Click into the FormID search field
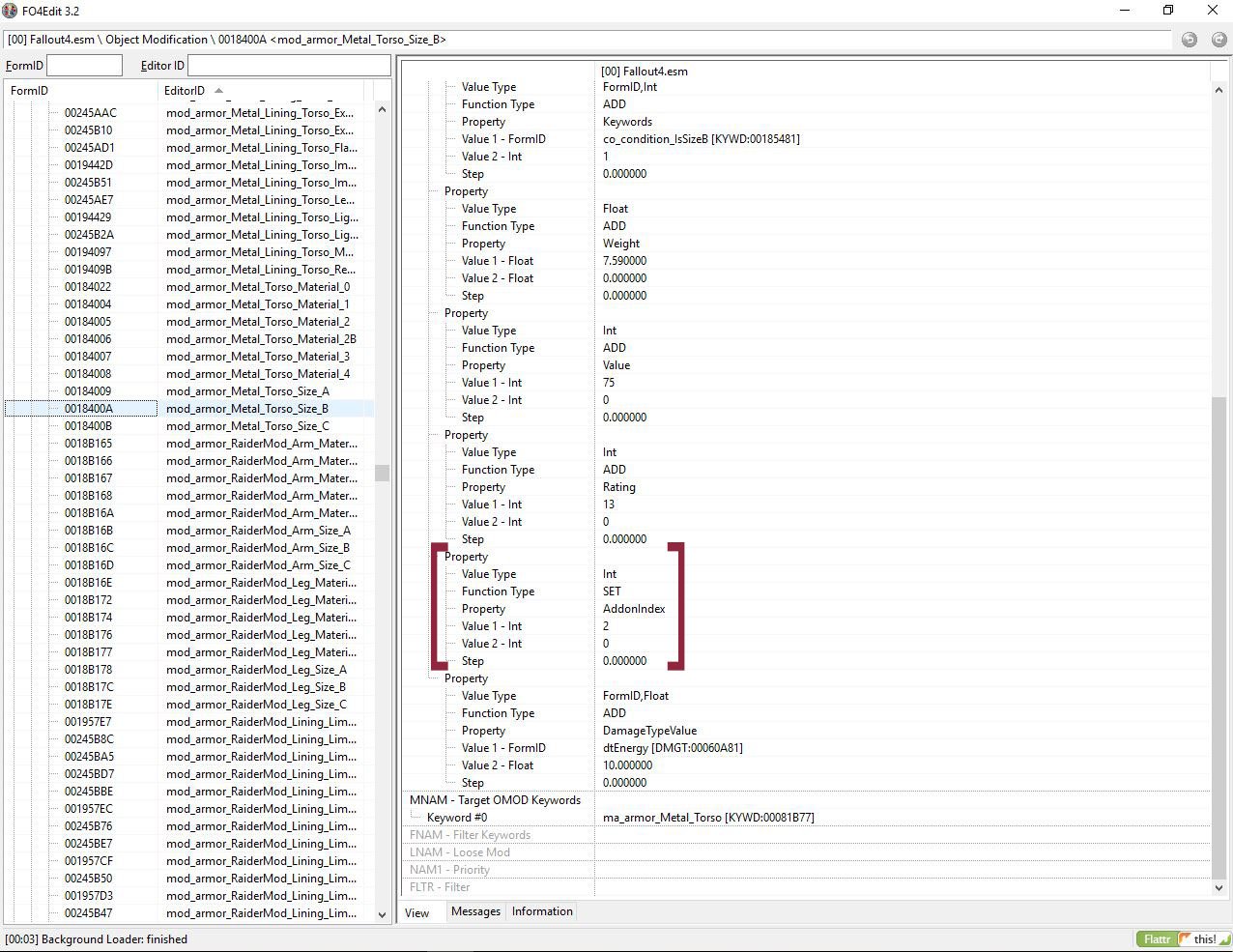Viewport: 1233px width, 952px height. (x=85, y=66)
